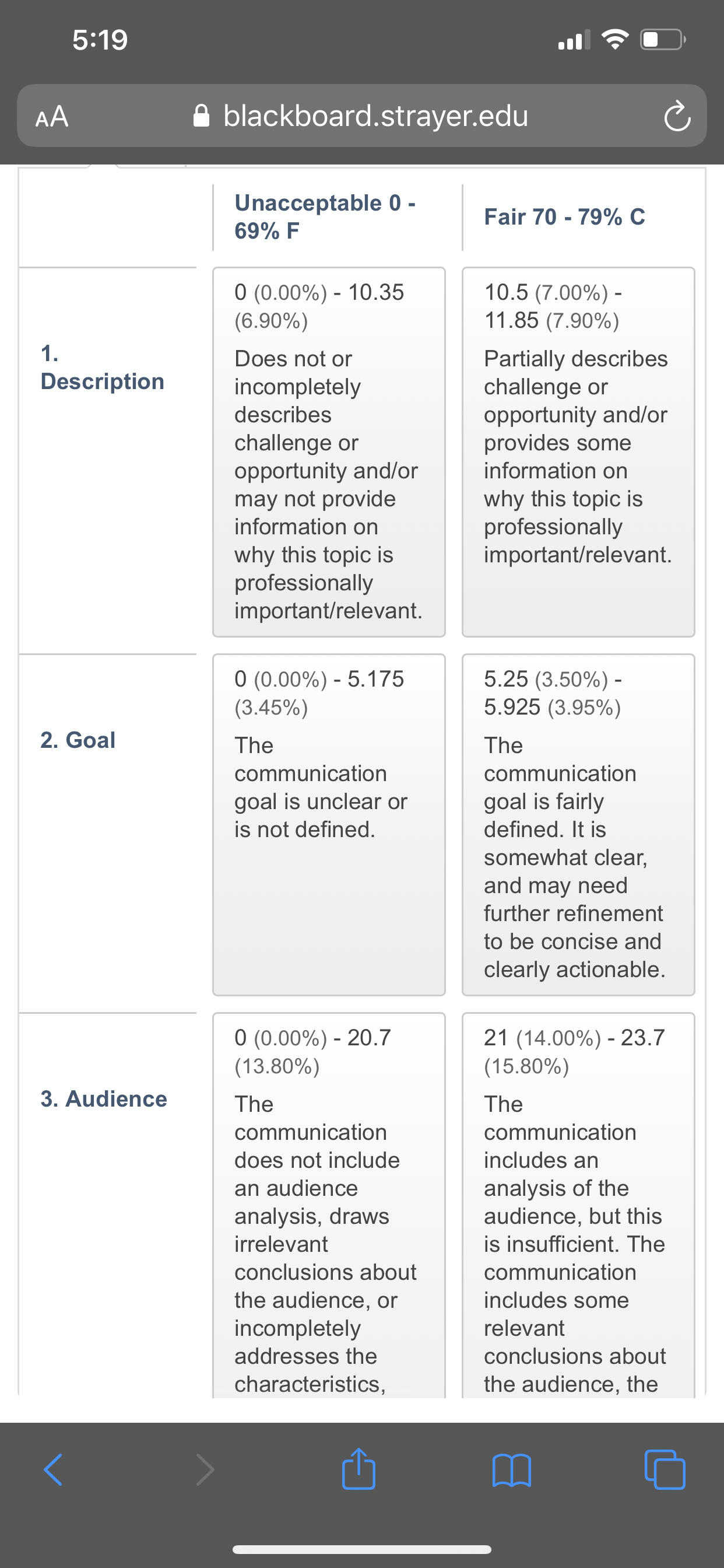Open the share sheet icon

click(359, 1468)
